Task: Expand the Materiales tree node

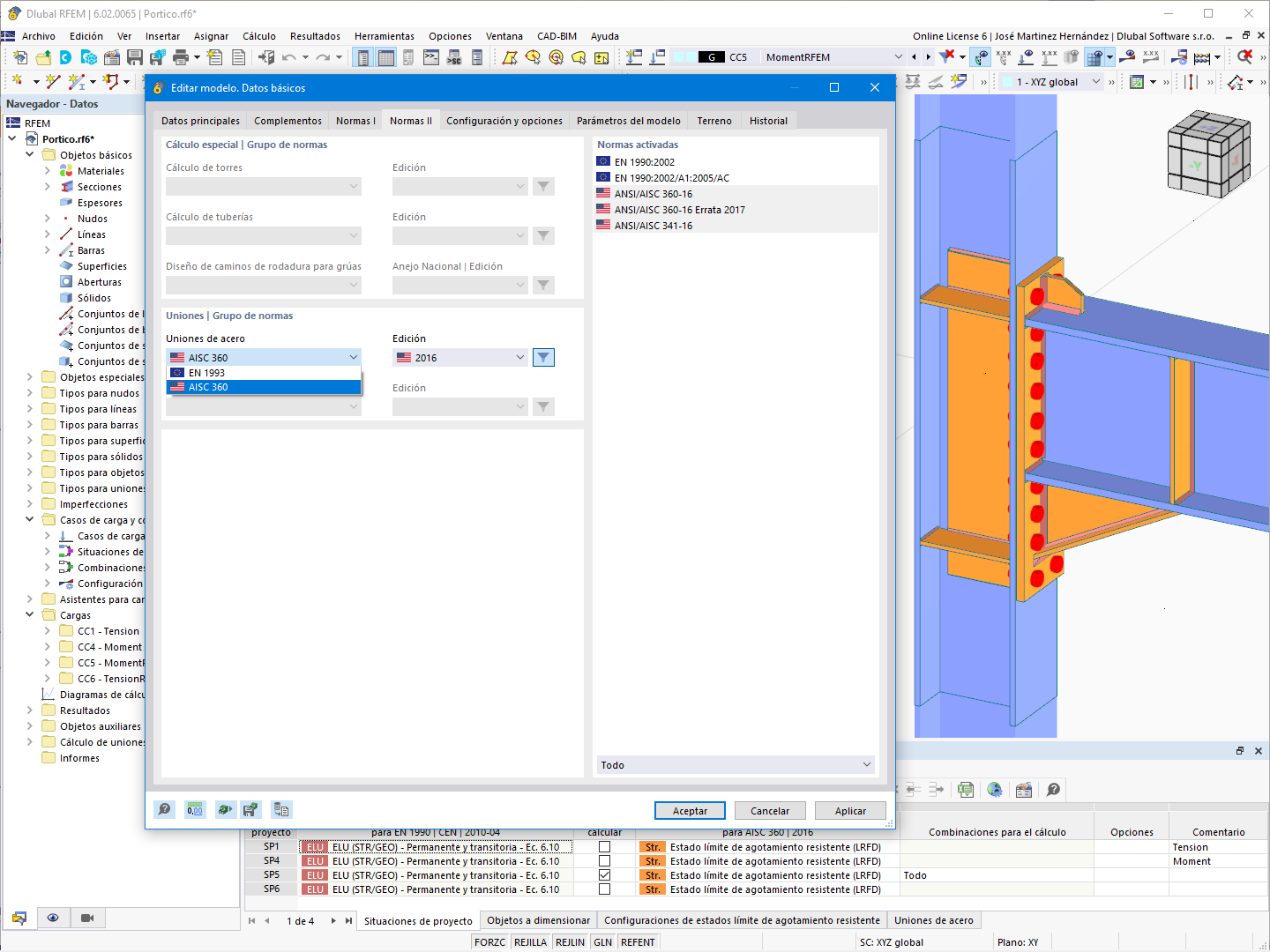Action: point(48,171)
